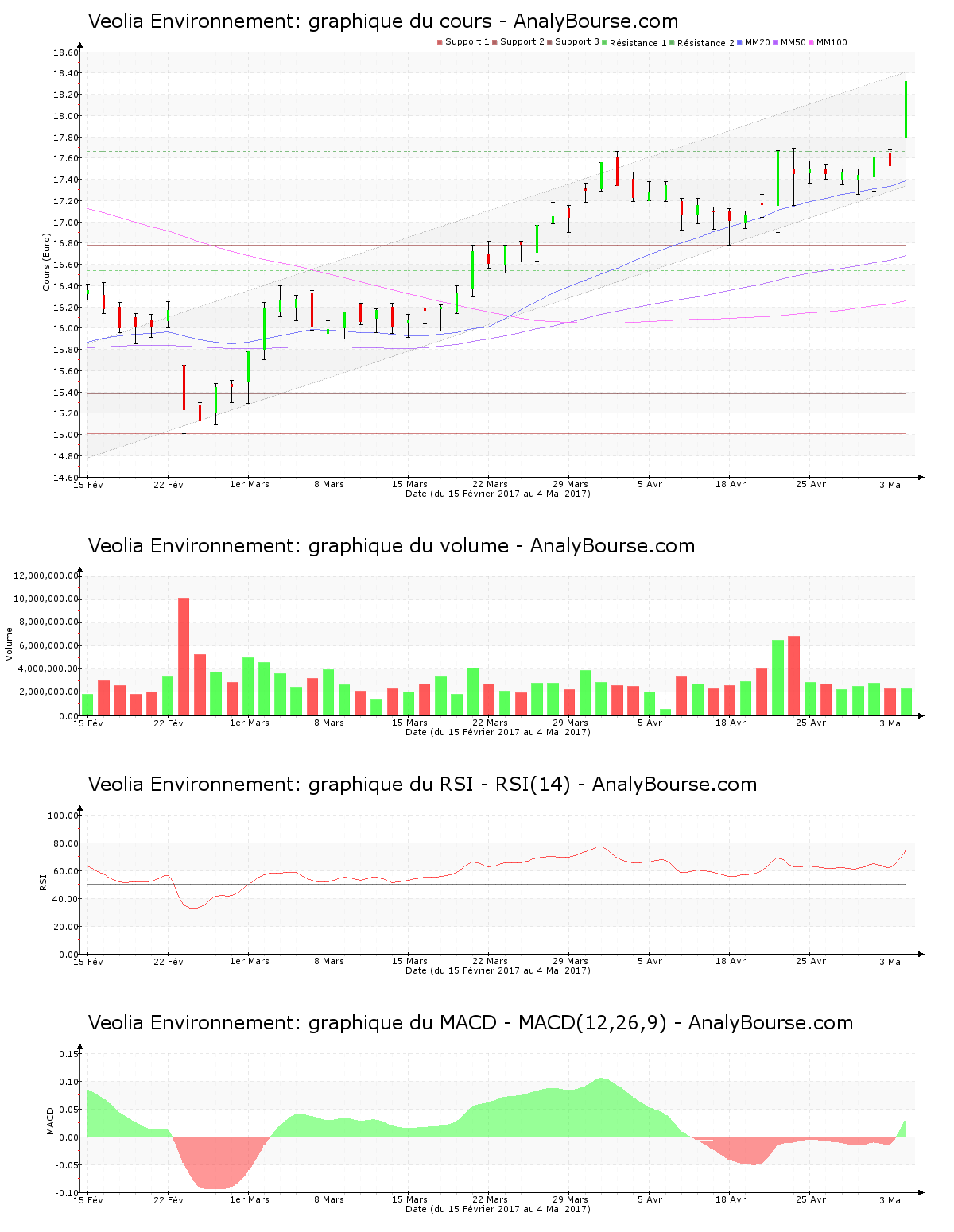Click the tallest red volume bar near 22 Fév
The height and width of the screenshot is (1232, 954).
tap(184, 657)
